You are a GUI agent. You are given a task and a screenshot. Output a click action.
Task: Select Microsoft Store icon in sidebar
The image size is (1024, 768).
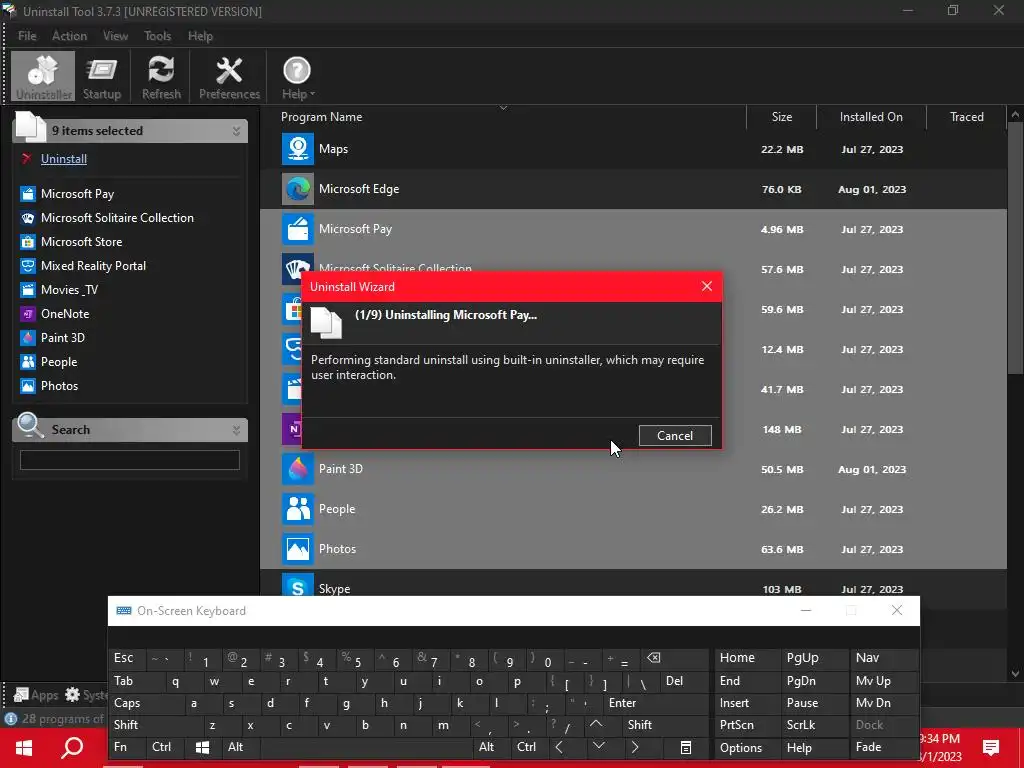click(27, 242)
